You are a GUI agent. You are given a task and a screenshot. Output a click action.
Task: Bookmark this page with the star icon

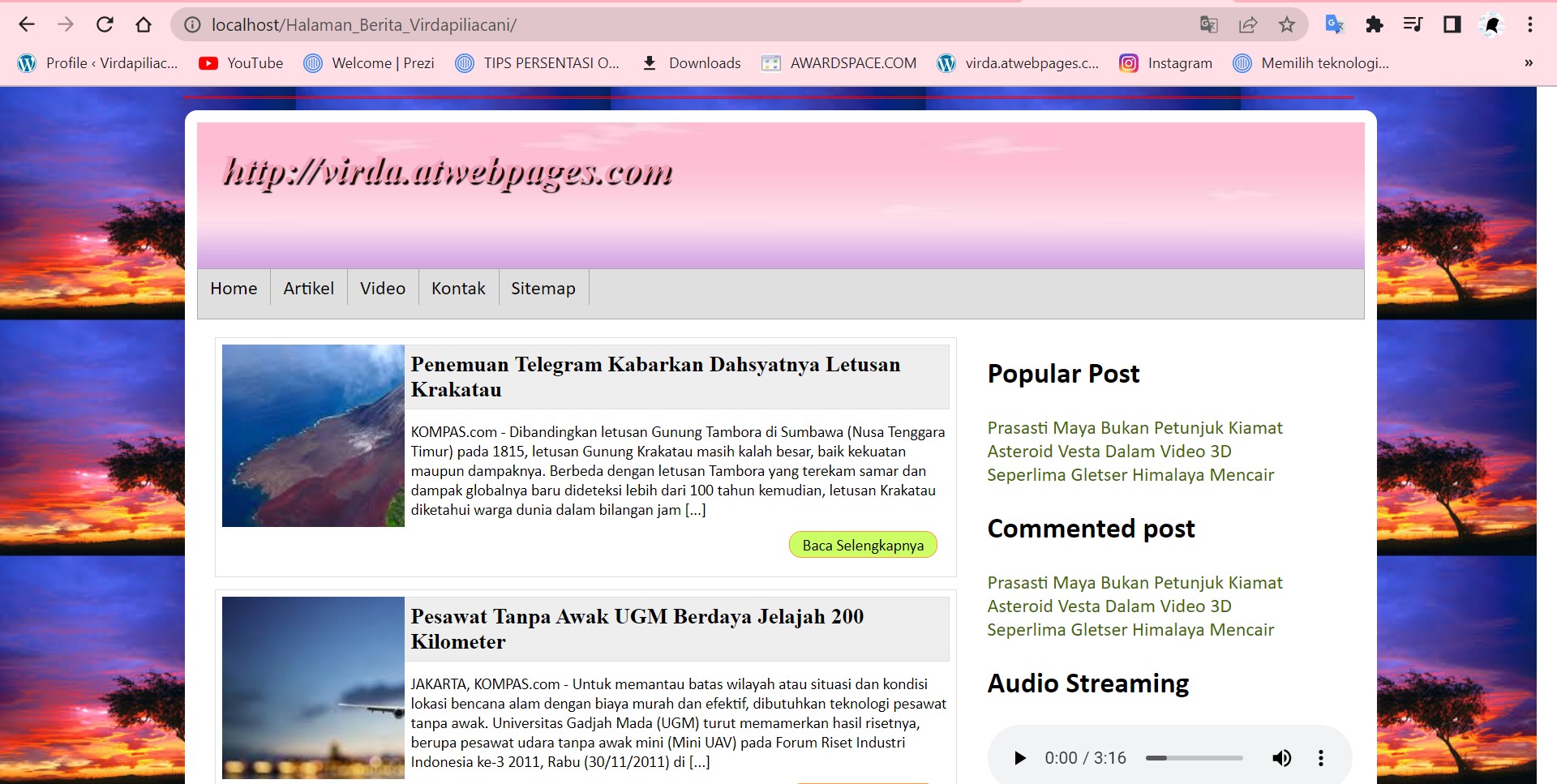pyautogui.click(x=1287, y=24)
